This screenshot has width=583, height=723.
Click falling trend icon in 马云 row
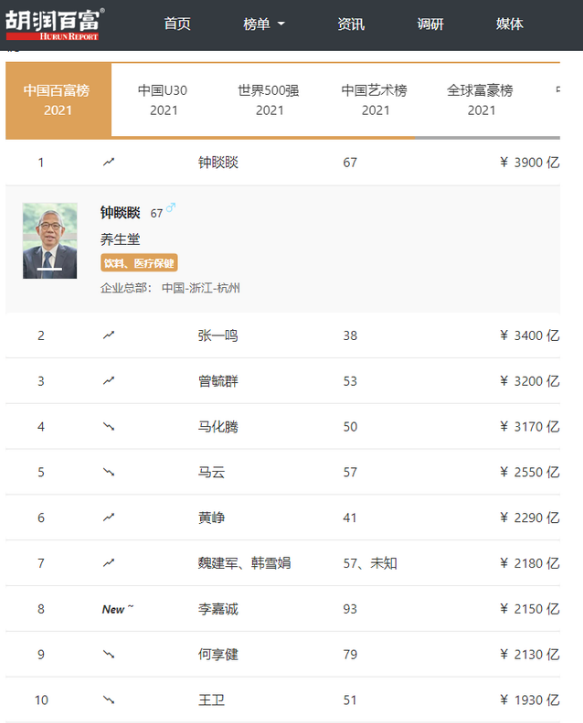pos(108,472)
